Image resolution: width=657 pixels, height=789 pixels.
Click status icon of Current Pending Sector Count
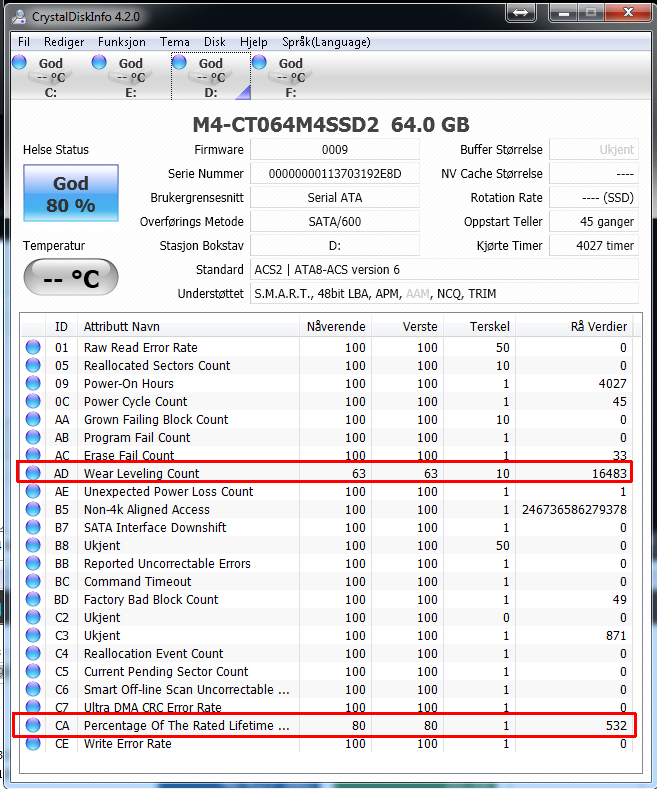(33, 671)
